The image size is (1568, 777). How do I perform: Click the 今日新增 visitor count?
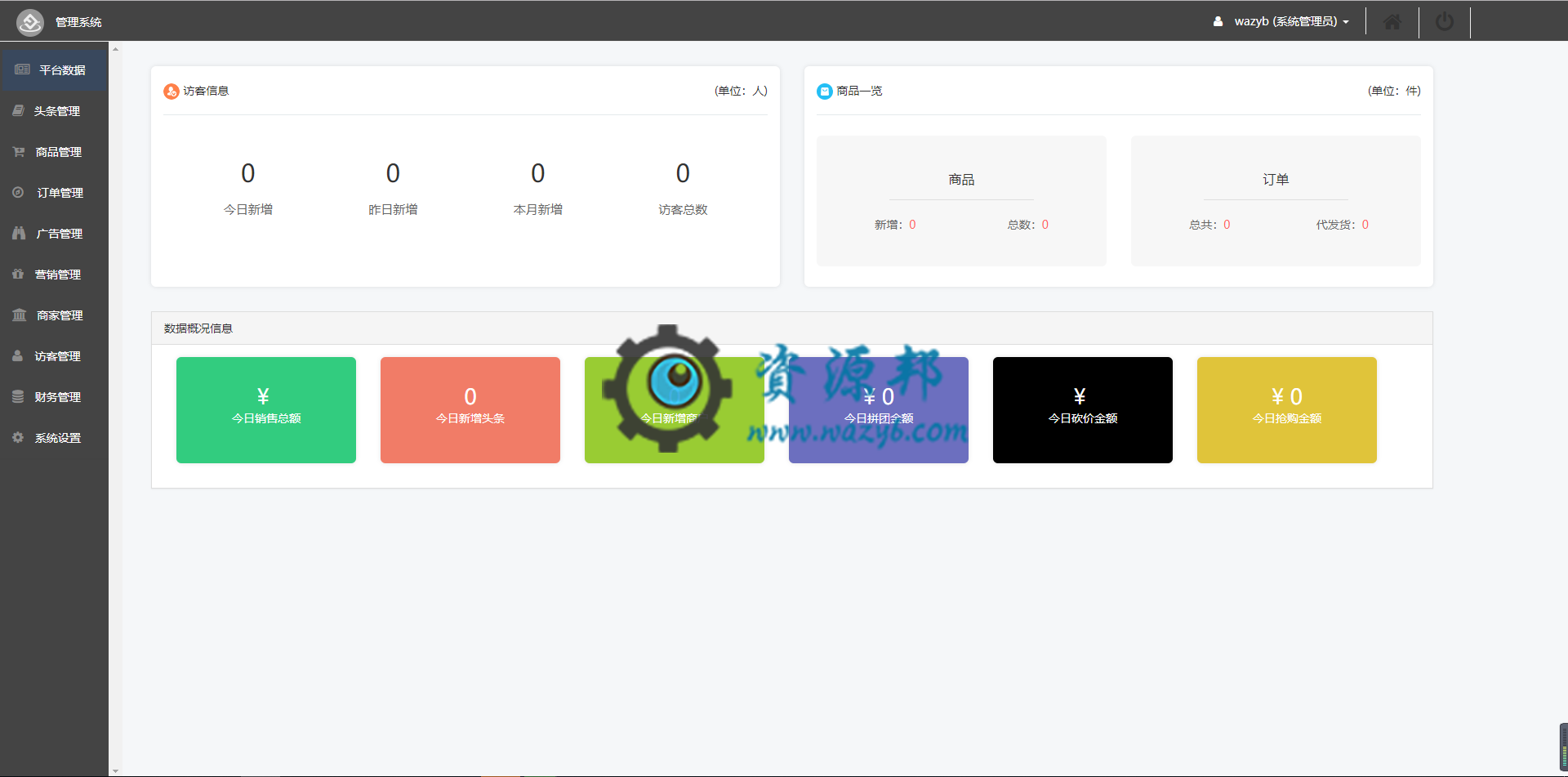click(x=248, y=173)
